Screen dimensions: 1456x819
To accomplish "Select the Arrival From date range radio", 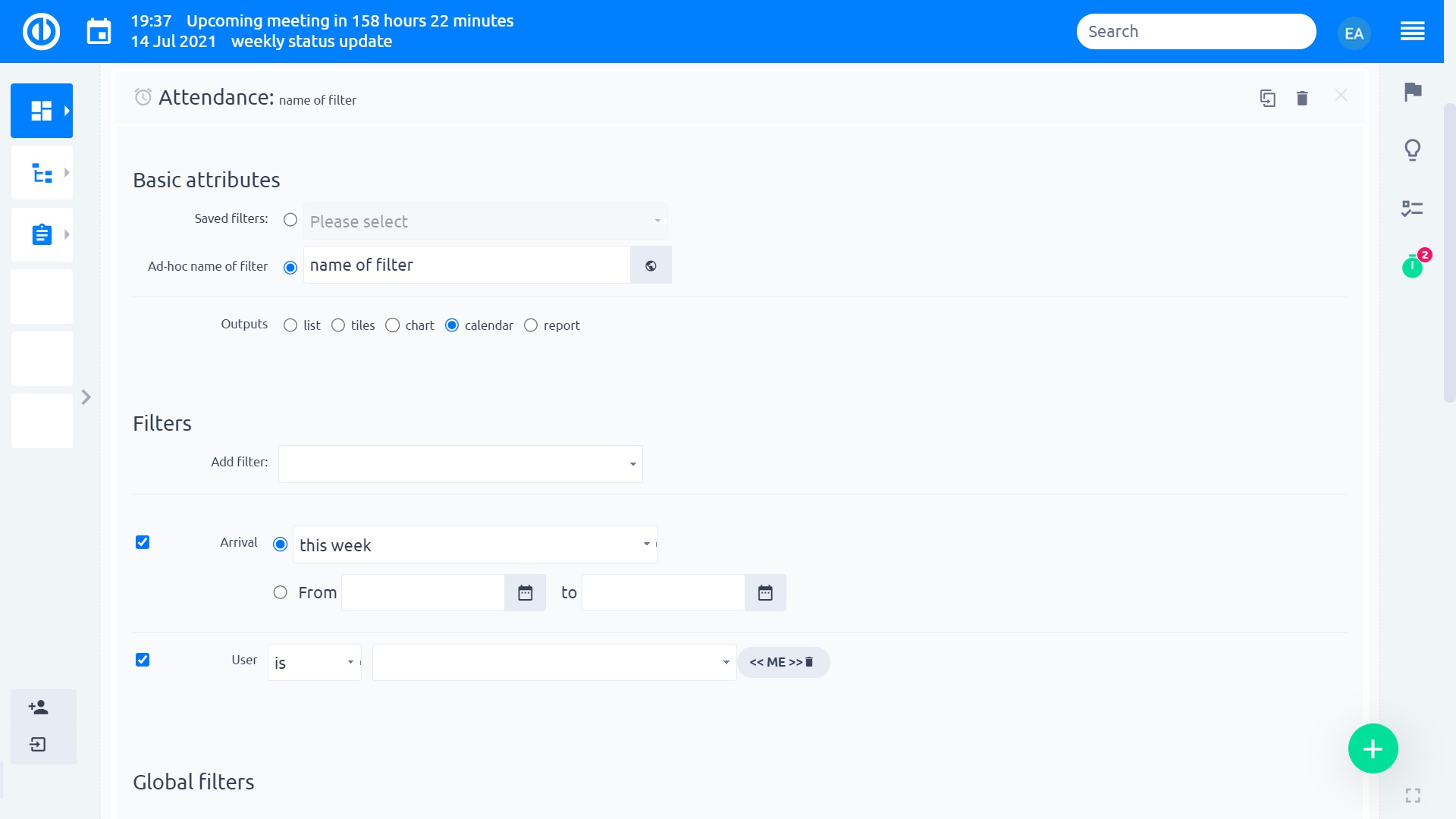I will (x=281, y=592).
